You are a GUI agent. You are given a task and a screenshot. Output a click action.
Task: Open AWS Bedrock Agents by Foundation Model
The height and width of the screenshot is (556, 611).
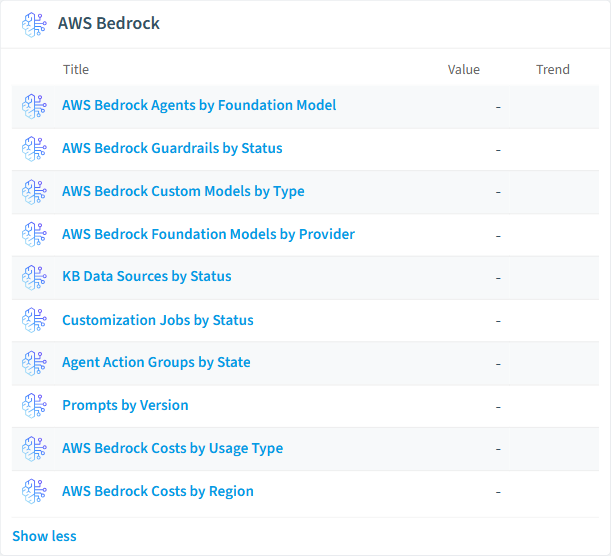click(199, 105)
